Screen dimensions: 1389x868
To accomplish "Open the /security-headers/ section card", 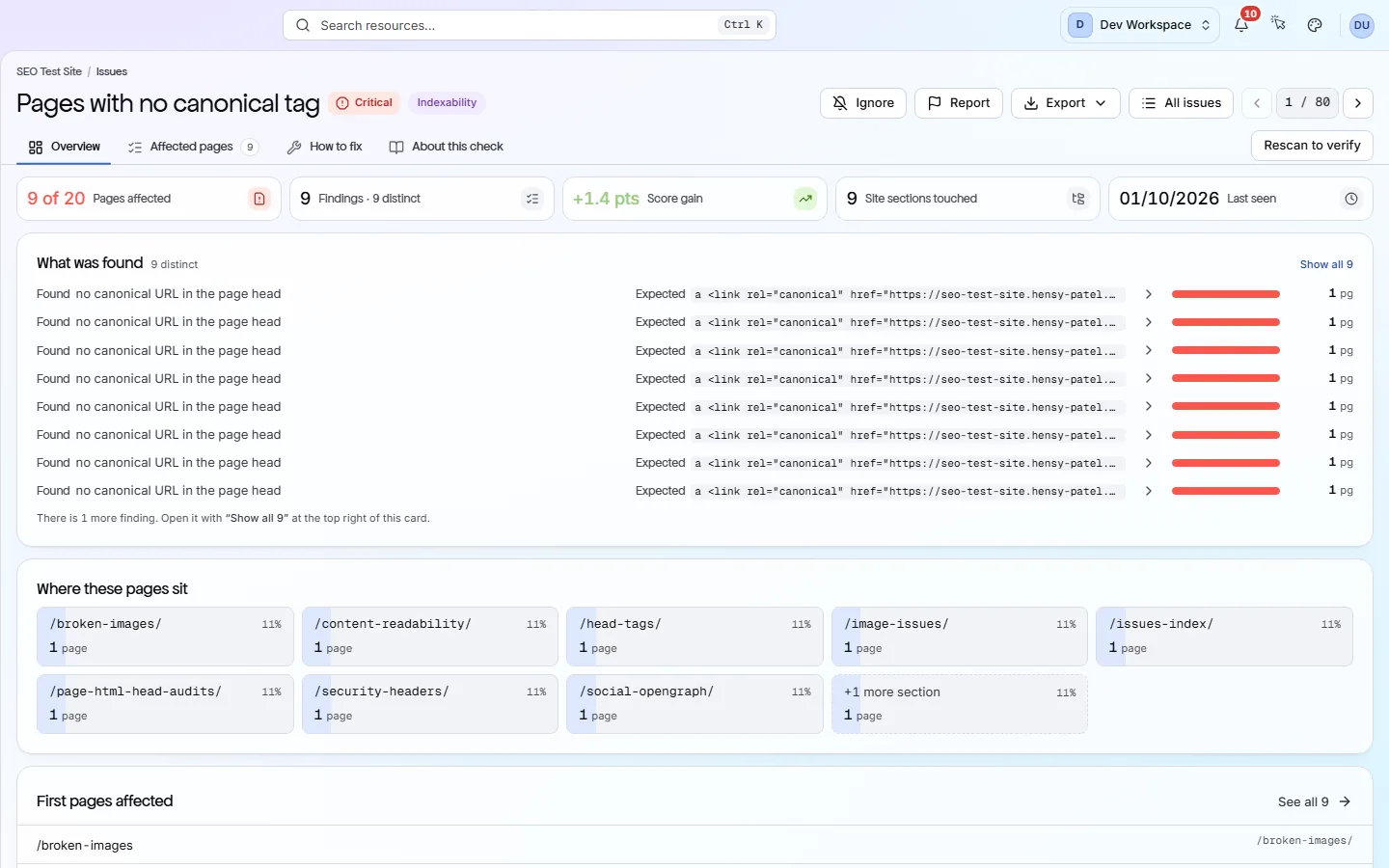I will (x=430, y=704).
